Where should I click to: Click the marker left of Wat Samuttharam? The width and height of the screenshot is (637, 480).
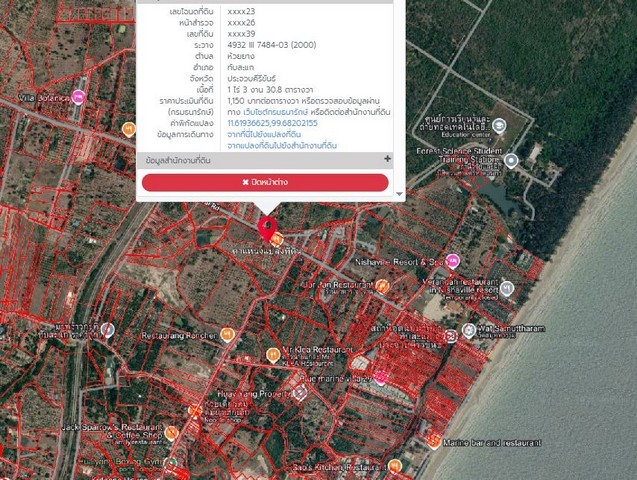click(450, 336)
